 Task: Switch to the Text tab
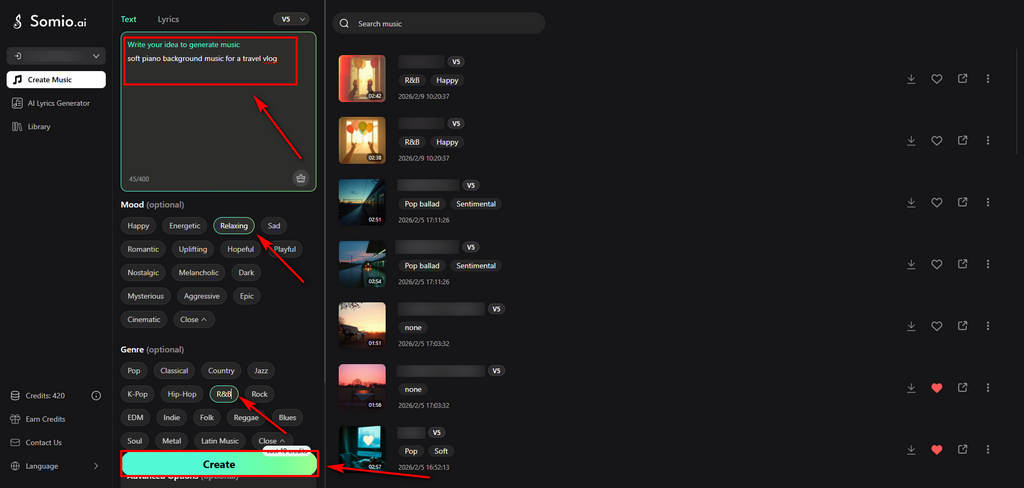[129, 20]
